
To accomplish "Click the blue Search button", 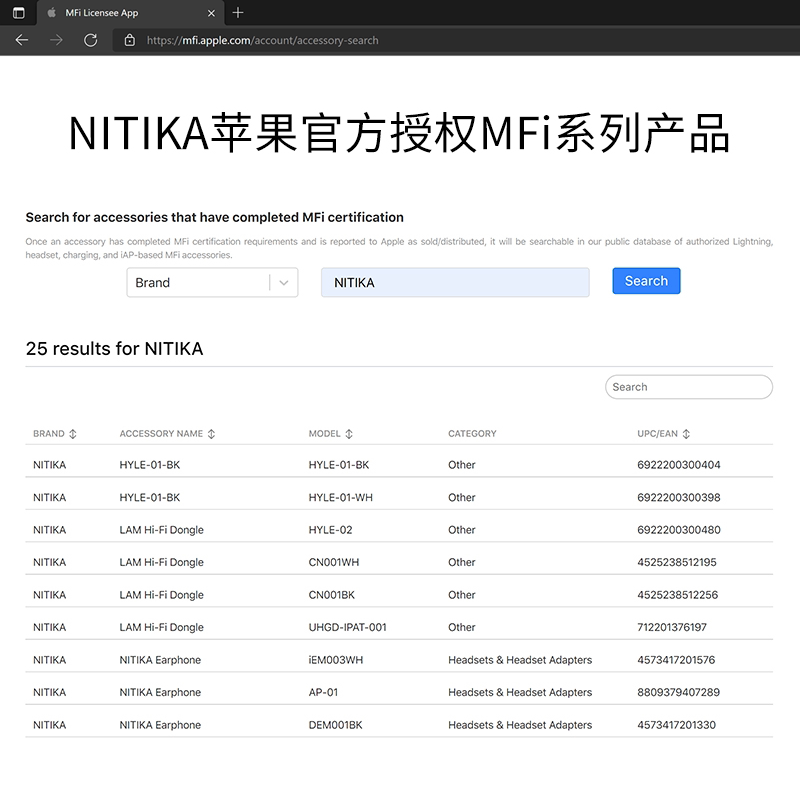I will (646, 281).
